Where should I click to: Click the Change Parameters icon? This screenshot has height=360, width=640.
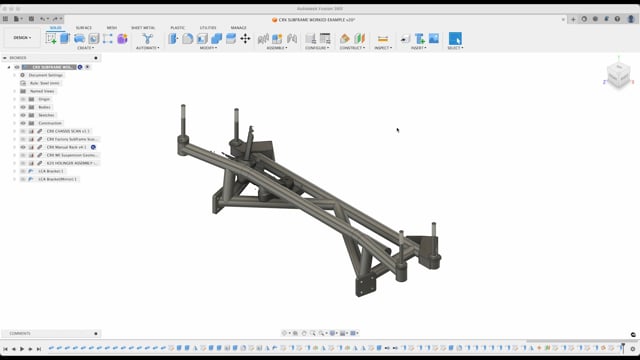[325, 38]
